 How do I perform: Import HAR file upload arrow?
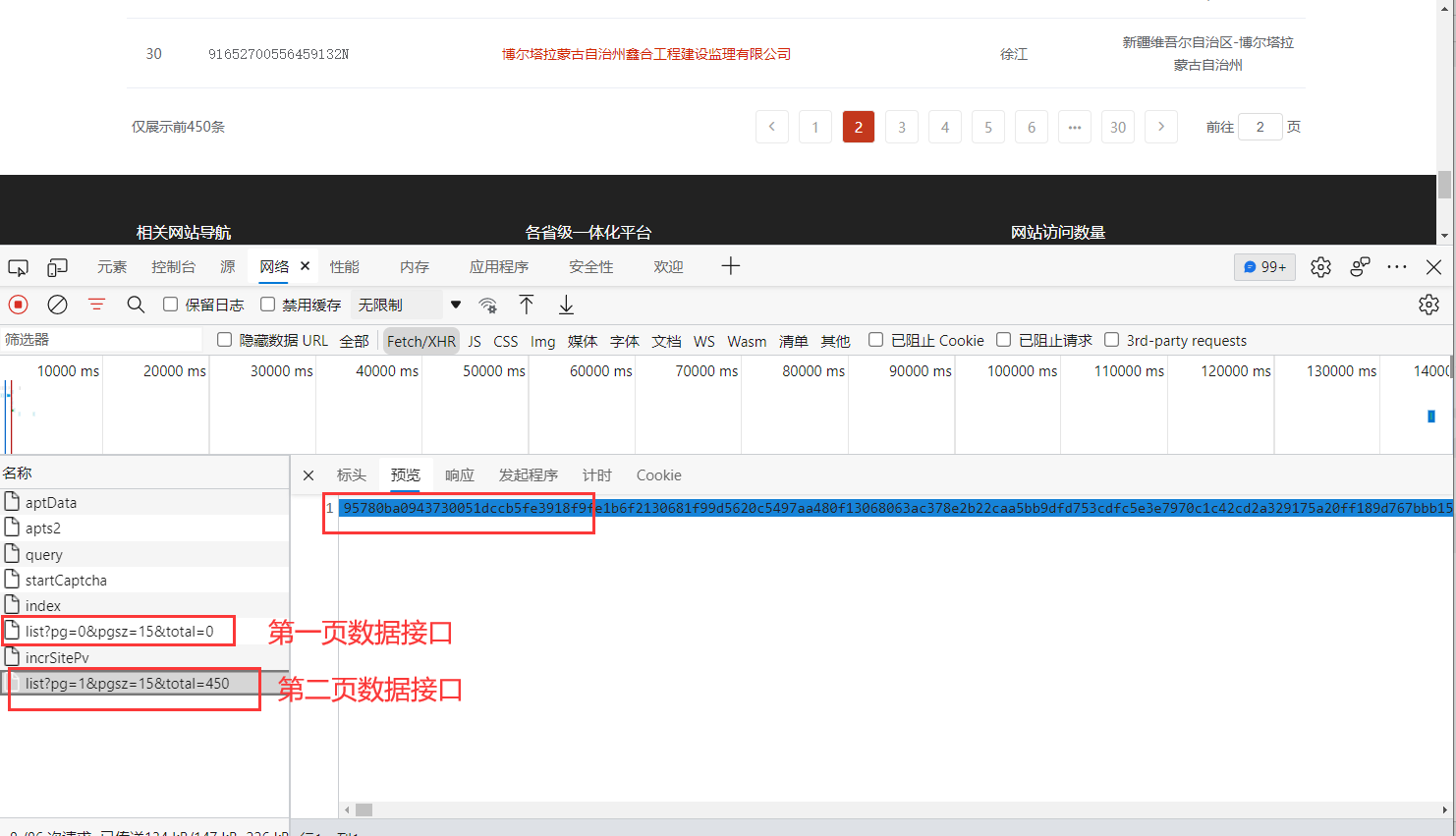[527, 305]
